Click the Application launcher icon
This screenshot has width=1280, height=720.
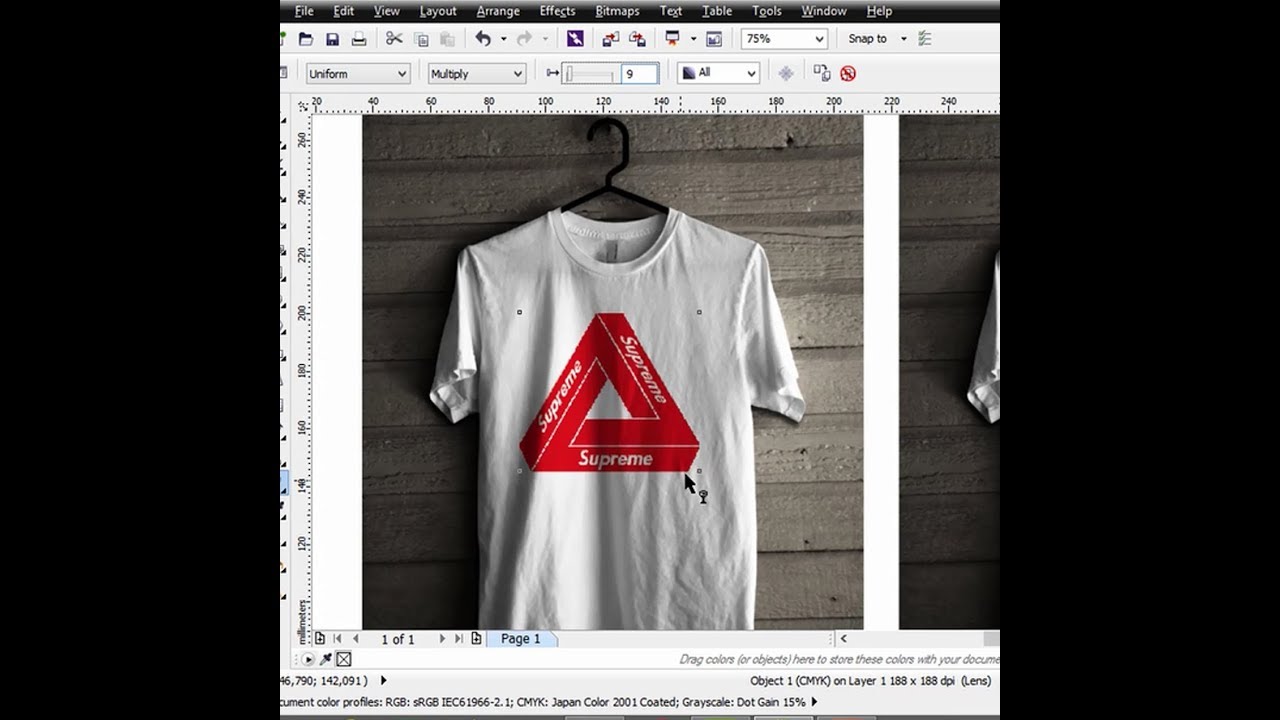tap(672, 39)
